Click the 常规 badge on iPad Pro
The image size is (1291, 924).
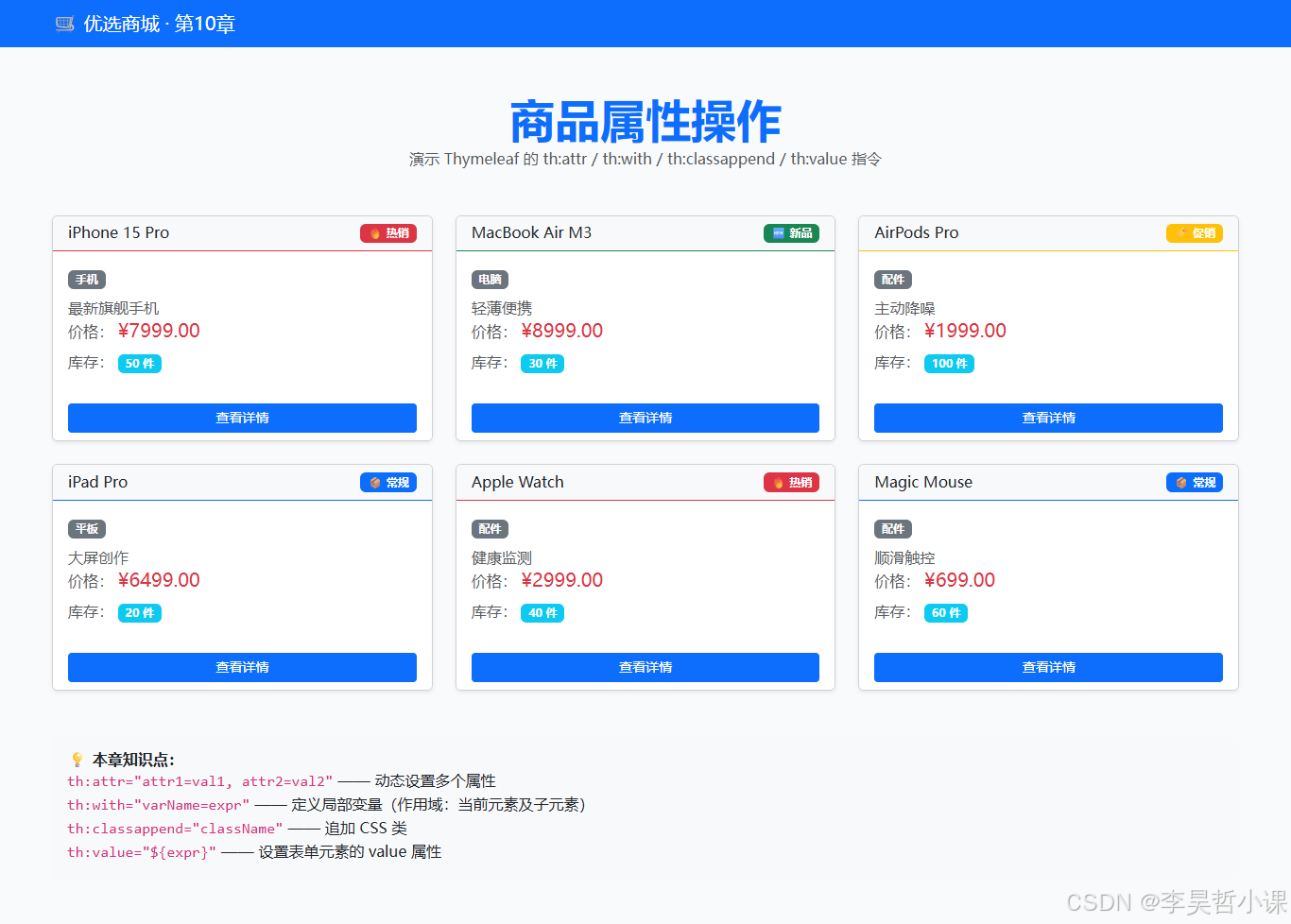(388, 483)
